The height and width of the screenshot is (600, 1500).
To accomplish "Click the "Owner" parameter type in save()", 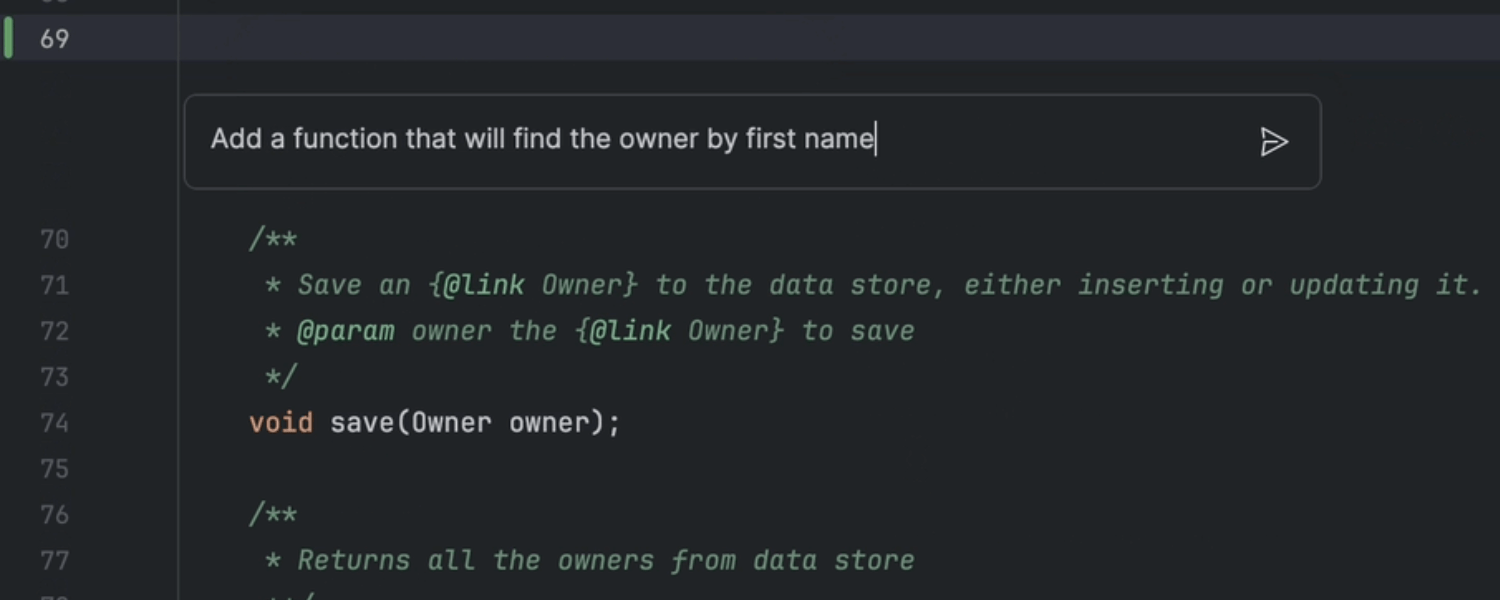I will (x=451, y=423).
